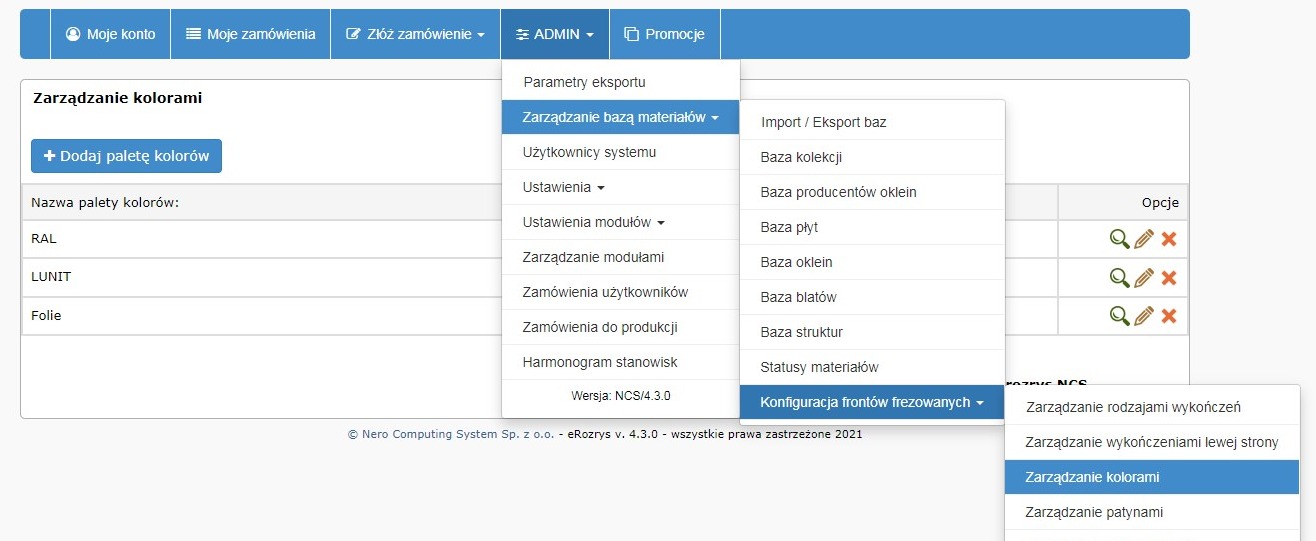Expand the Ustawienia submenu
Image resolution: width=1316 pixels, height=541 pixels.
(563, 187)
